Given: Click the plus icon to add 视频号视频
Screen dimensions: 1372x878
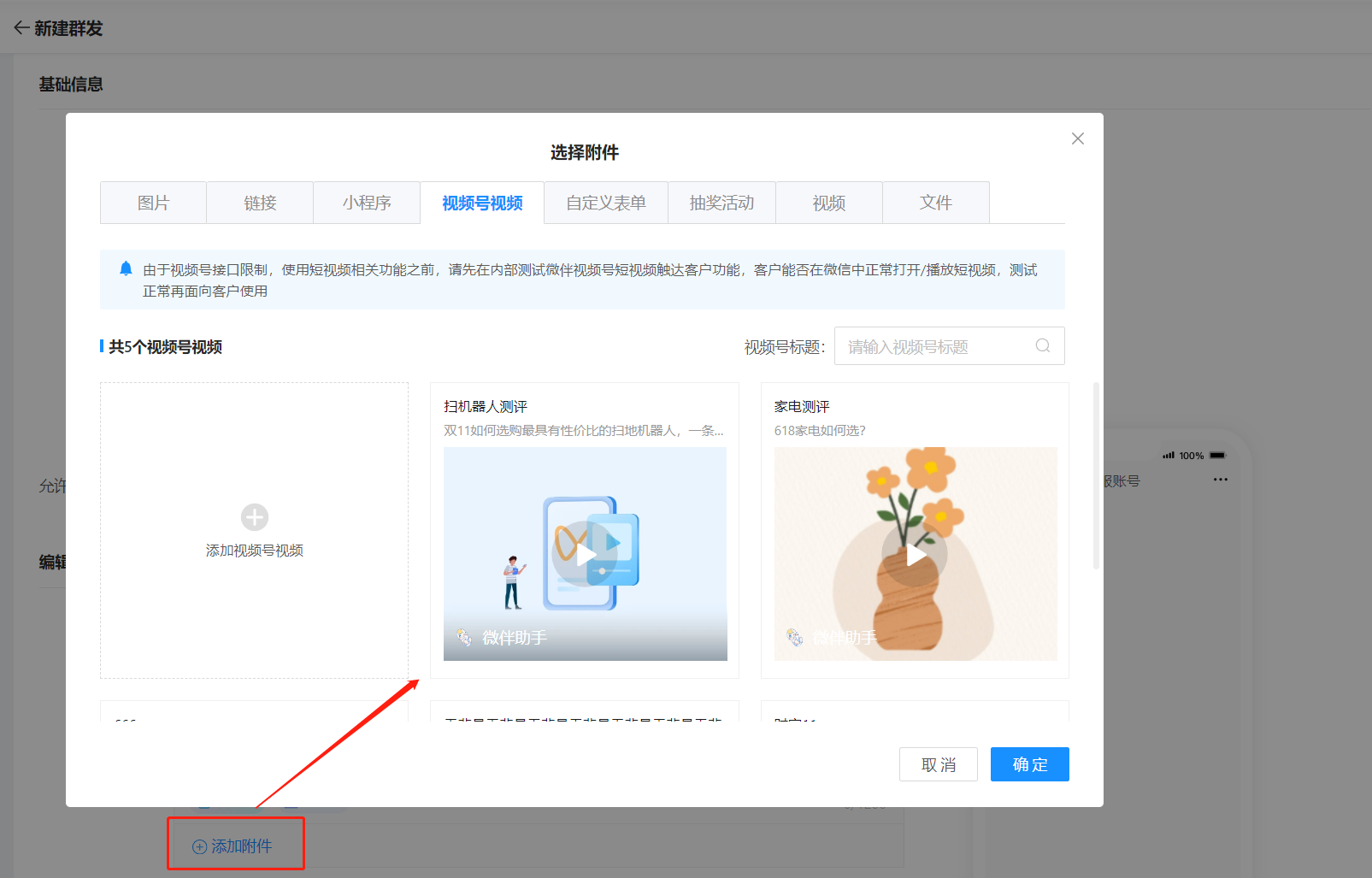Looking at the screenshot, I should click(x=255, y=517).
